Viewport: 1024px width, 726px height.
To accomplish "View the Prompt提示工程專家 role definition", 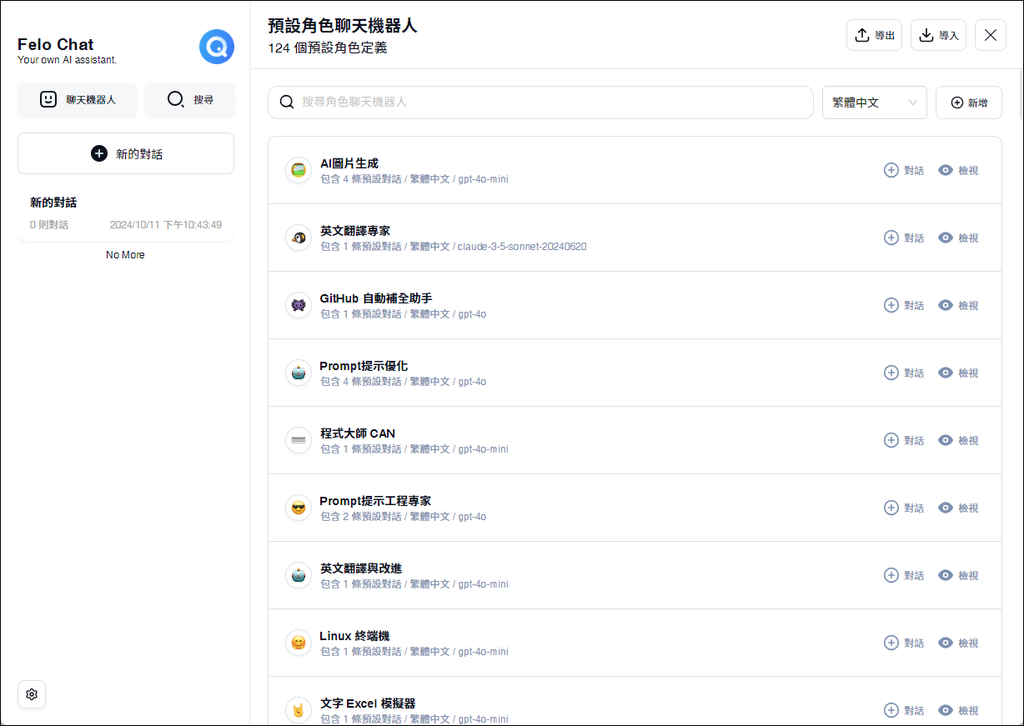I will click(958, 507).
